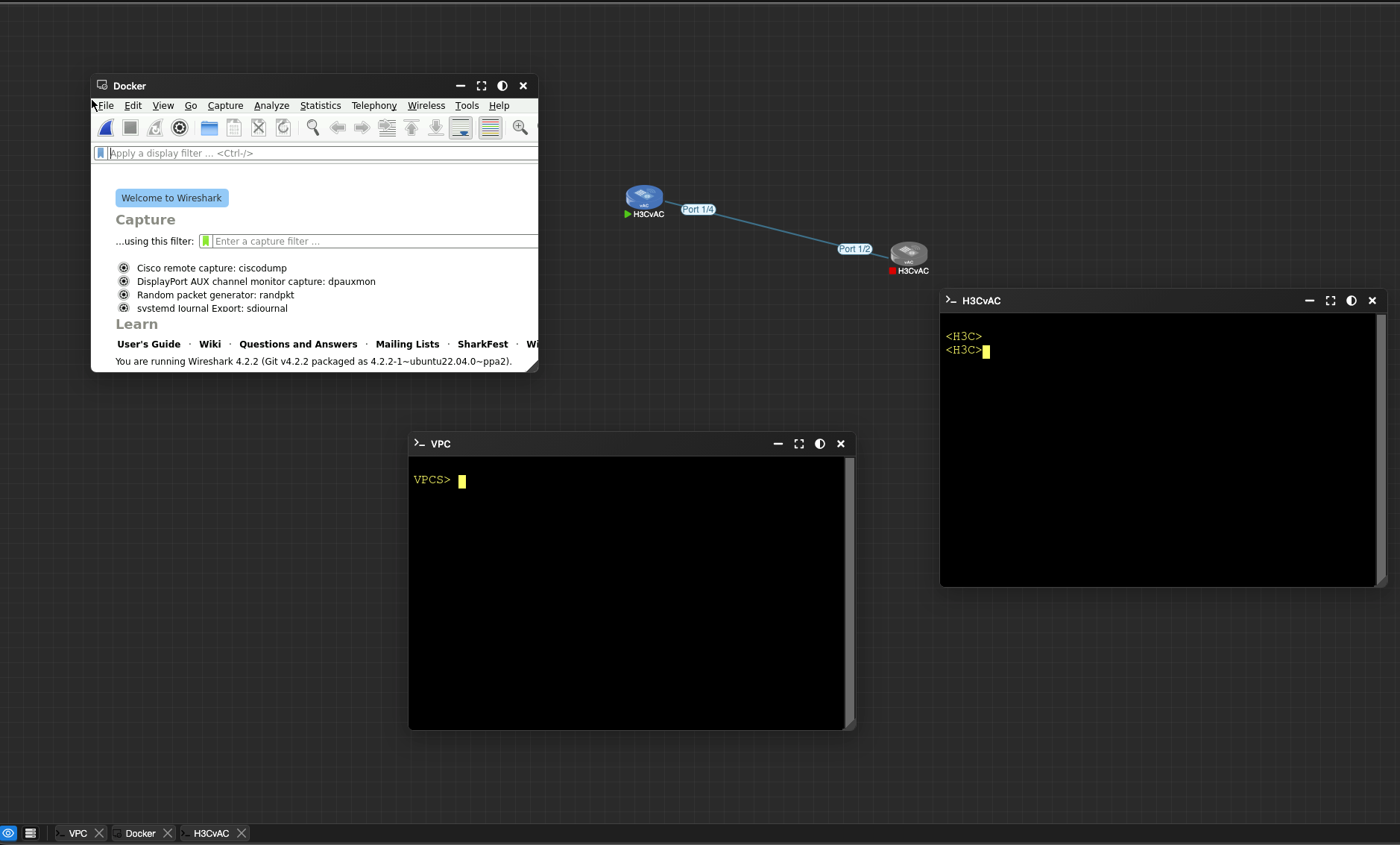Jump to first packet icon
The image size is (1400, 845).
[x=412, y=128]
